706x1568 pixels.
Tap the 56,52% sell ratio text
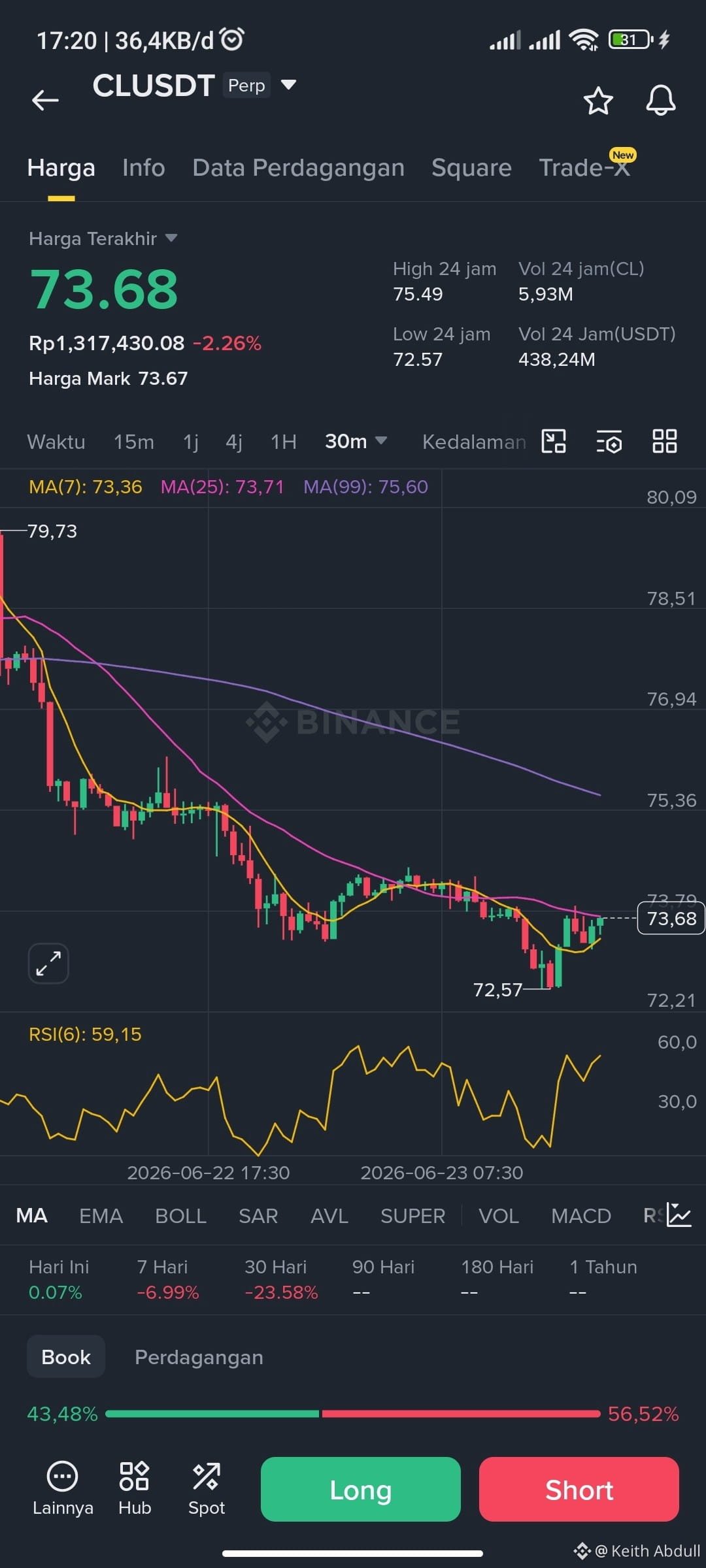[643, 1414]
